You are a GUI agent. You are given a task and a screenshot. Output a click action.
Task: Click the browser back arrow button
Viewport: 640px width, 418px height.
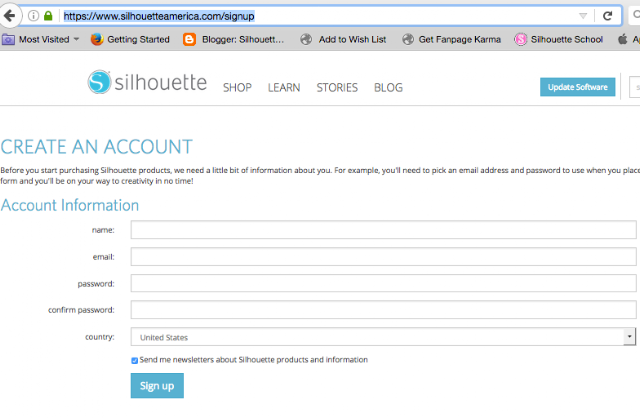(x=9, y=16)
